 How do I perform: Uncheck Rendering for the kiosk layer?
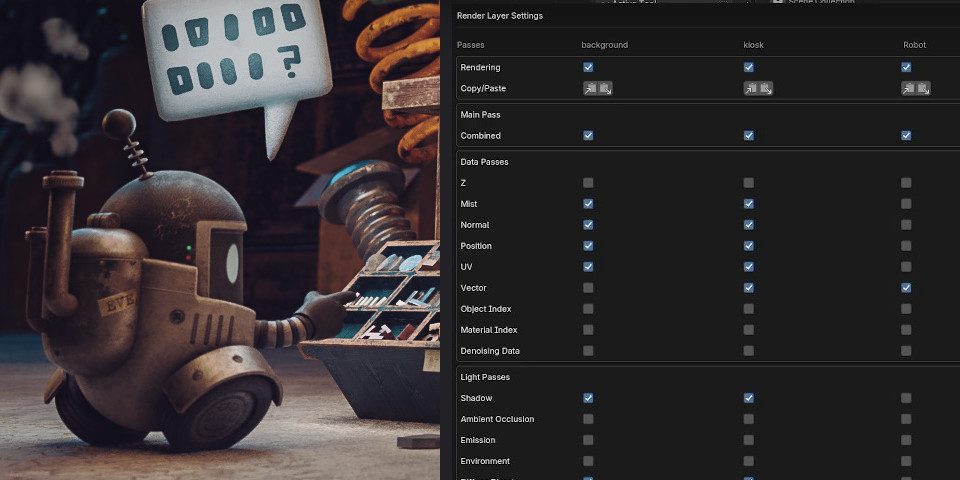tap(749, 67)
